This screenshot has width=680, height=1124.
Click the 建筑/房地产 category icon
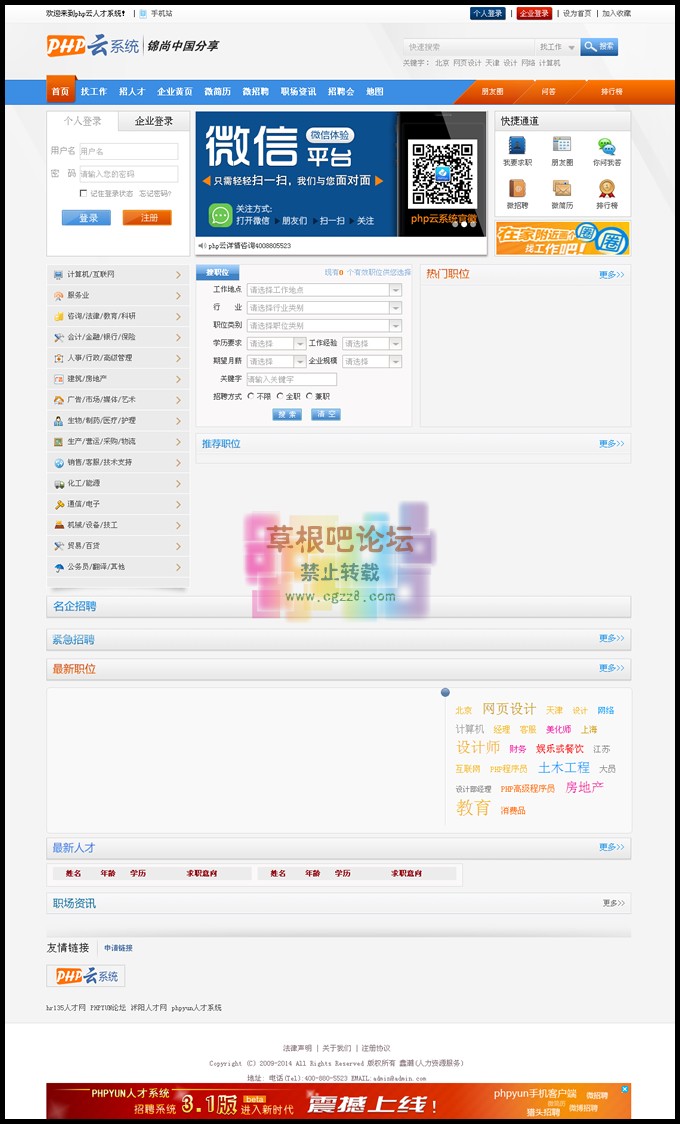pyautogui.click(x=58, y=378)
